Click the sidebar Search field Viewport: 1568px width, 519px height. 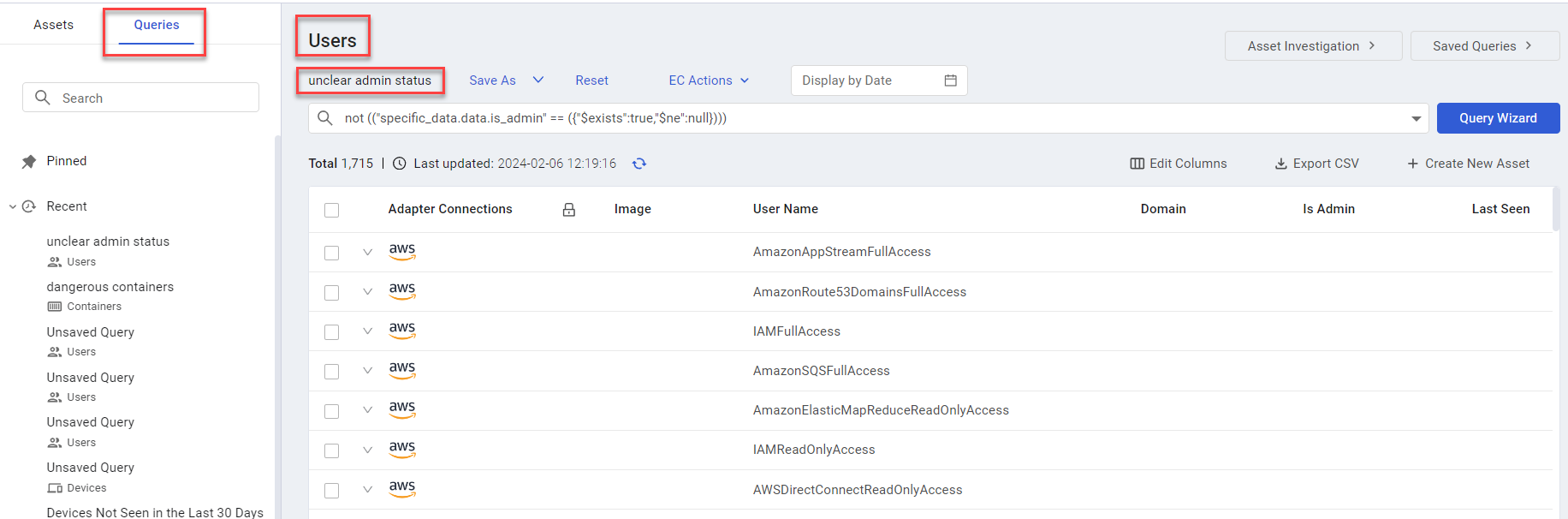click(x=140, y=98)
